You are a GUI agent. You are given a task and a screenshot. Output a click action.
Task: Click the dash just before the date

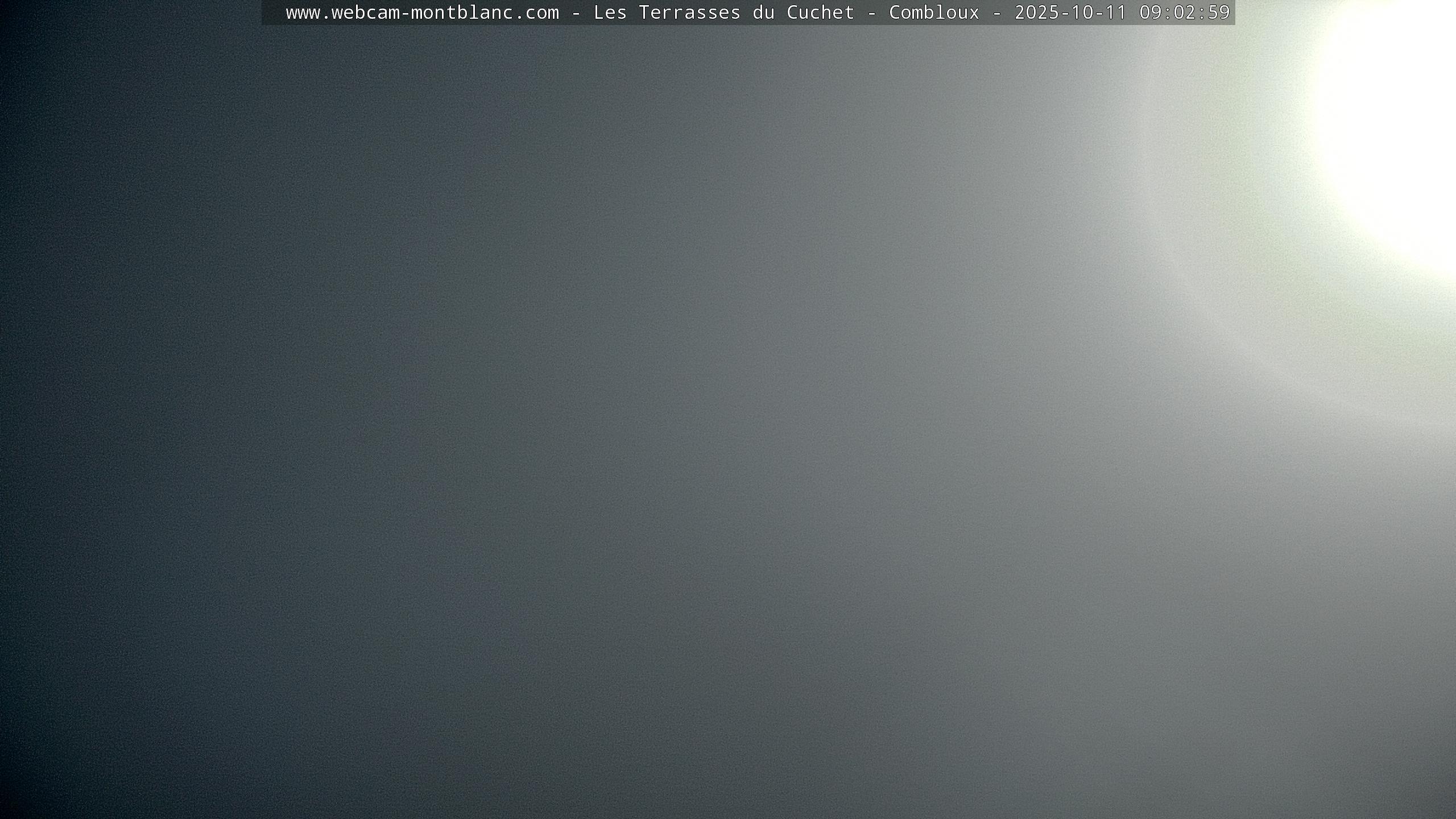point(996,13)
